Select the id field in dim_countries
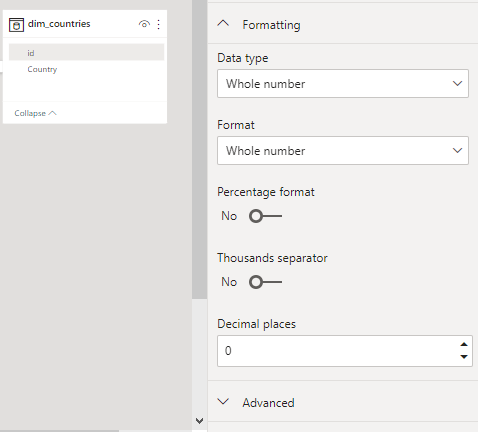 (87, 52)
